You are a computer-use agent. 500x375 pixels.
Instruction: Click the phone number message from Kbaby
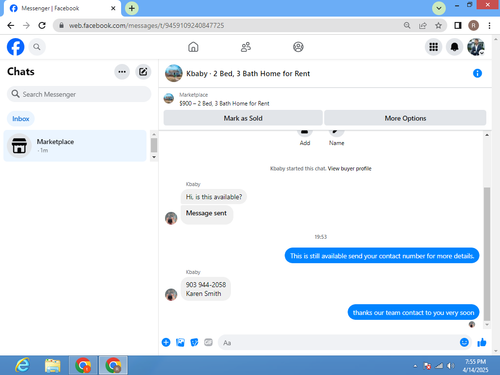click(206, 289)
